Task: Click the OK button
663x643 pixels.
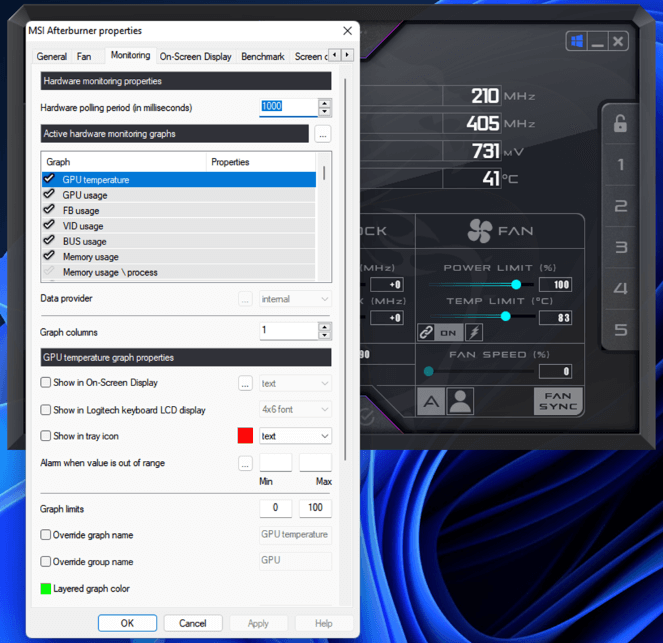Action: (127, 623)
